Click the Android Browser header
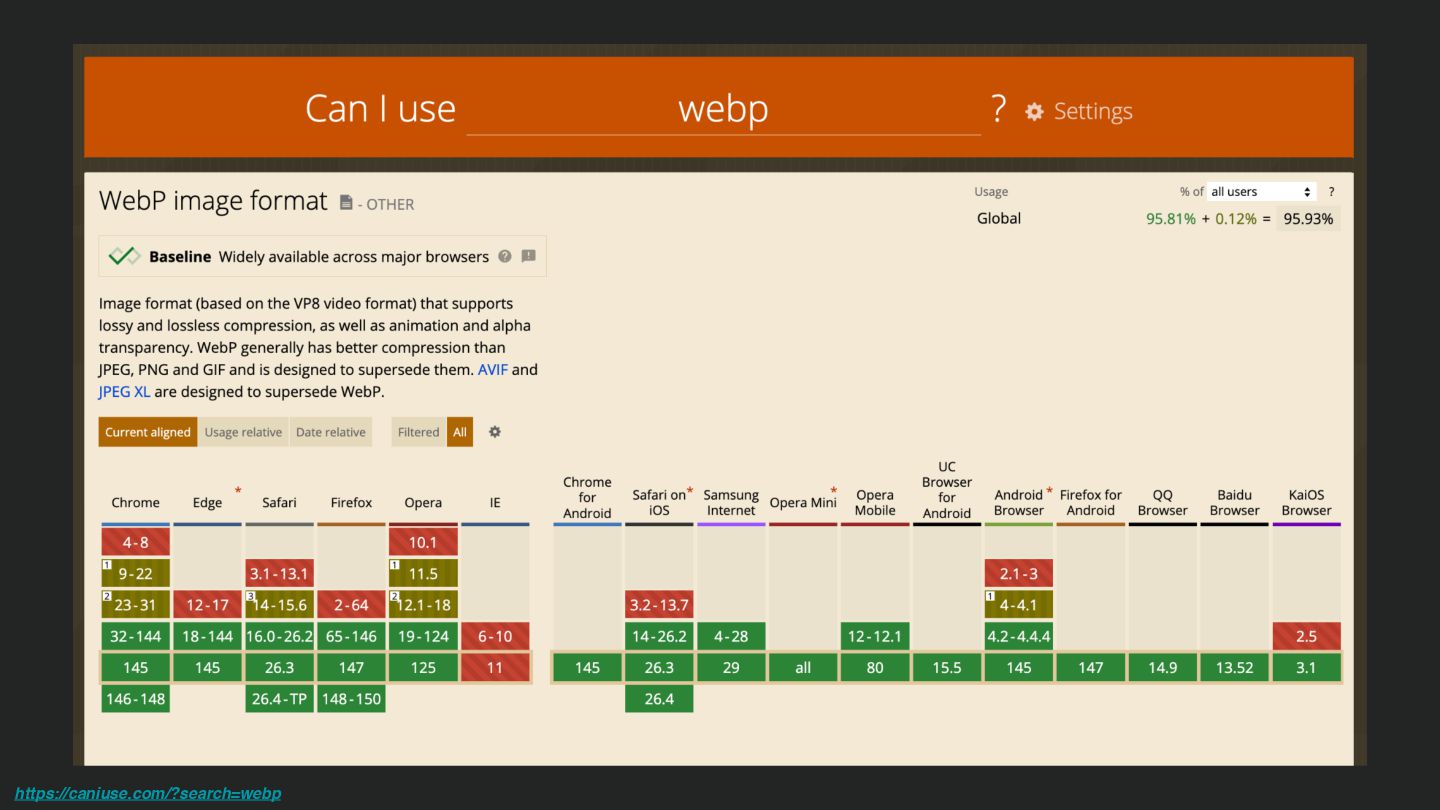This screenshot has height=810, width=1440. pos(1019,502)
